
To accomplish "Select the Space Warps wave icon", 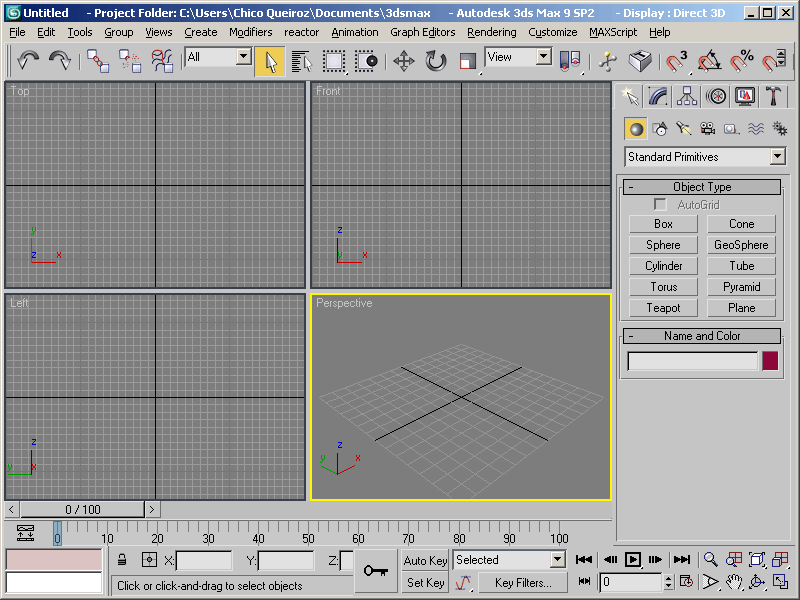I will (756, 129).
